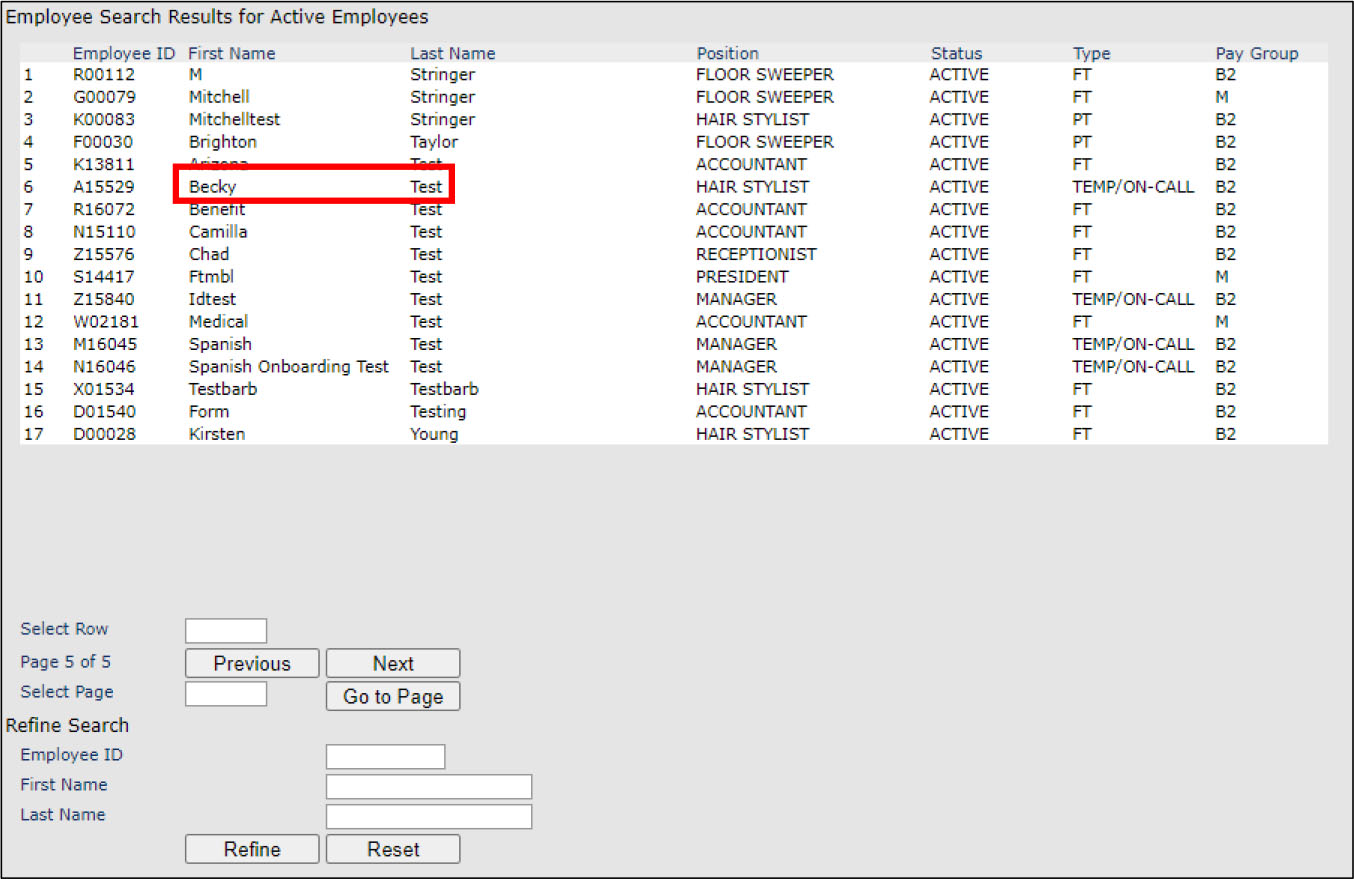This screenshot has width=1354, height=879.
Task: Click employee ID S14417
Action: [x=103, y=277]
